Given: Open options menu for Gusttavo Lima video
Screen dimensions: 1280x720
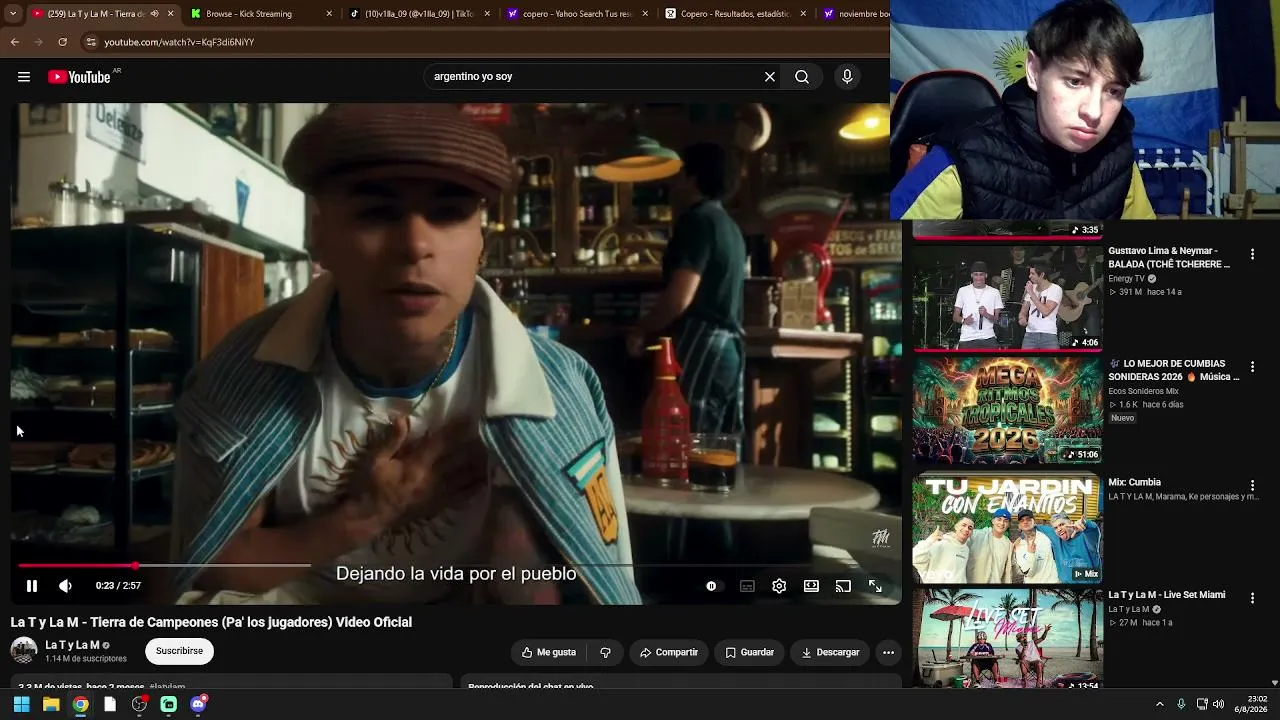Looking at the screenshot, I should tap(1252, 255).
